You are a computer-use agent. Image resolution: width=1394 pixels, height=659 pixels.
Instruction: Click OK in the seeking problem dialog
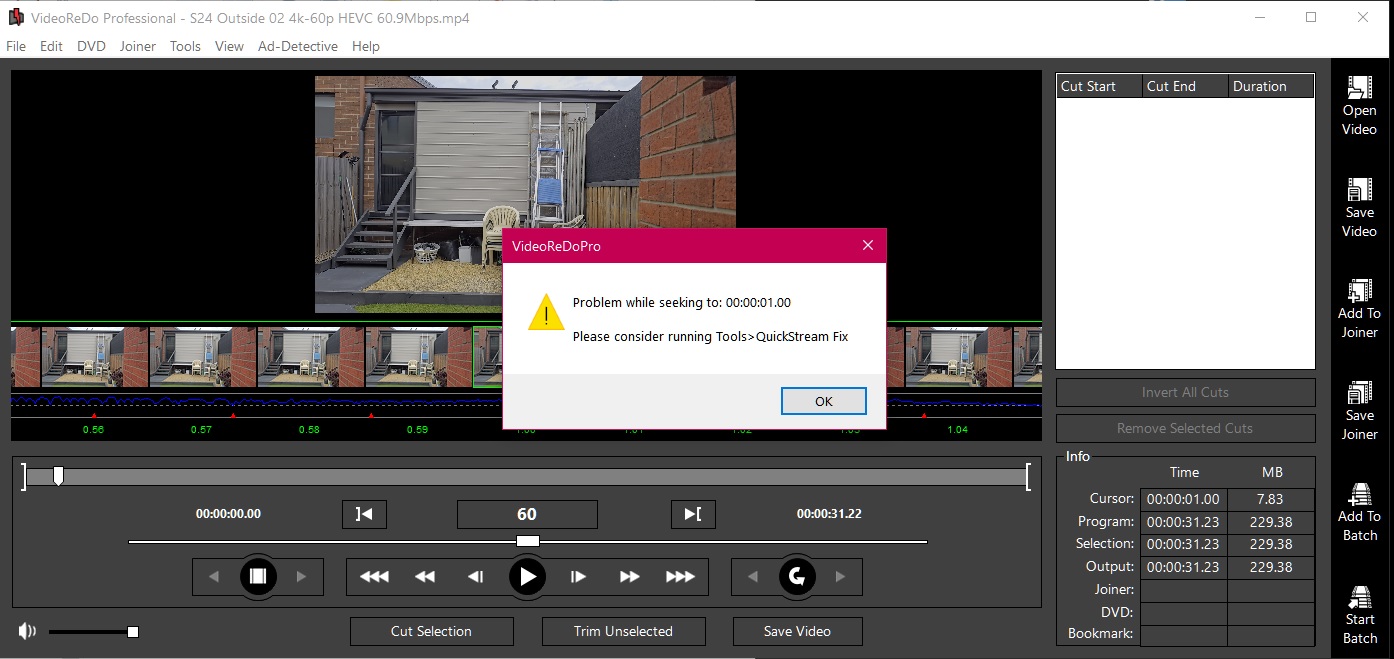[x=823, y=401]
